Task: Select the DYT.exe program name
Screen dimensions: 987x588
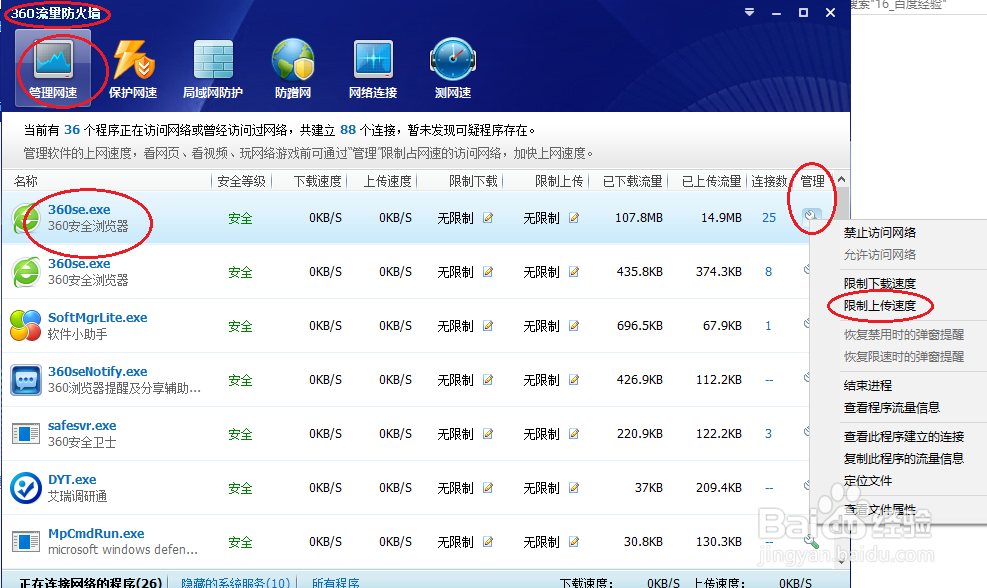Action: click(x=72, y=480)
